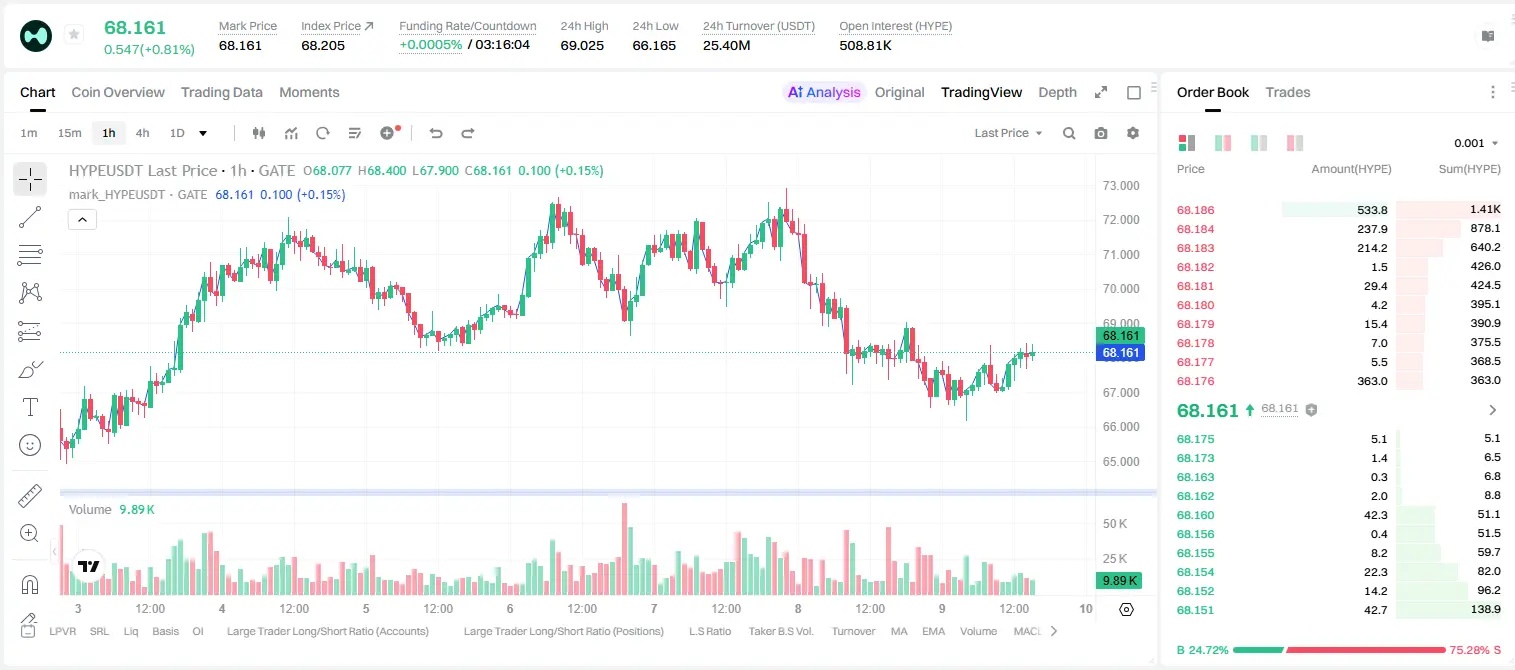
Task: Take a chart snapshot with camera icon
Action: [x=1101, y=133]
